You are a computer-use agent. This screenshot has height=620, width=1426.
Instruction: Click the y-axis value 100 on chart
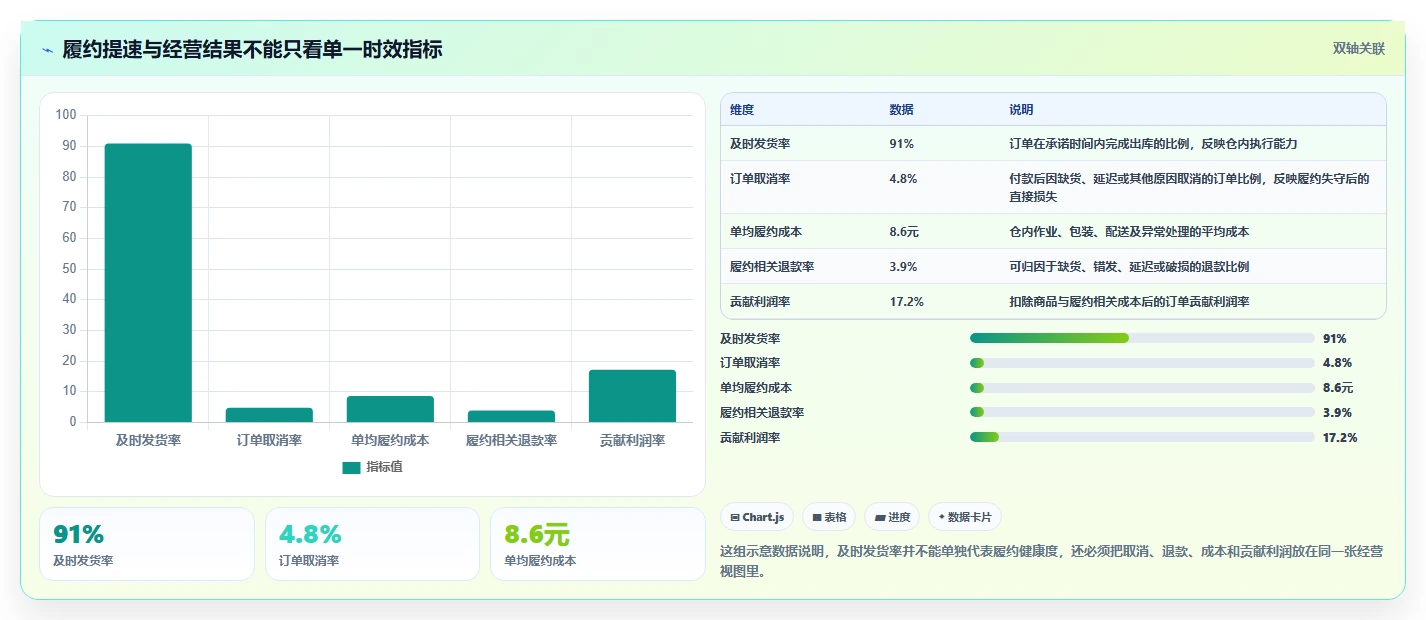(66, 115)
